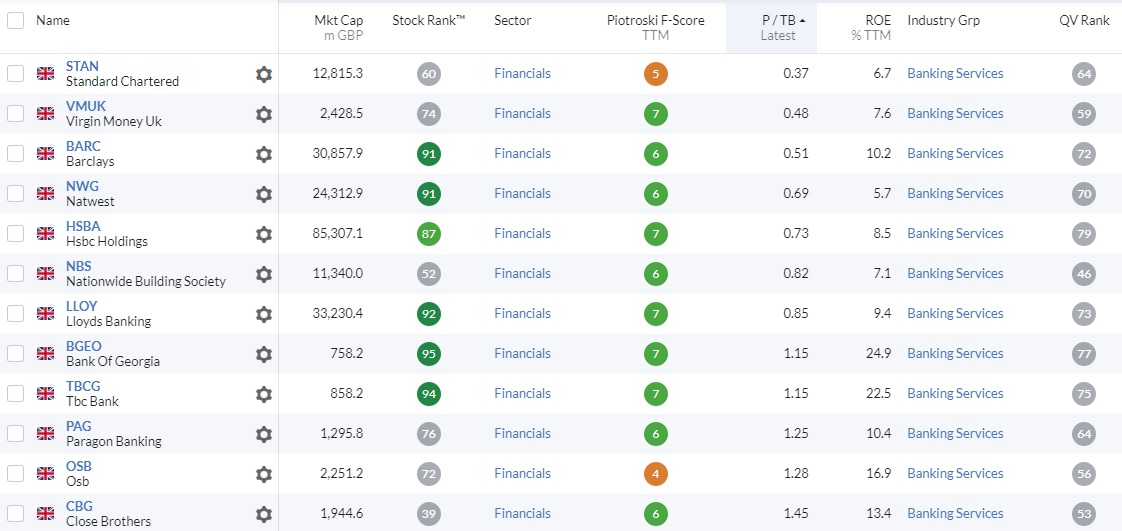Check the Tbc Bank row checkbox
The image size is (1122, 531).
pyautogui.click(x=16, y=394)
